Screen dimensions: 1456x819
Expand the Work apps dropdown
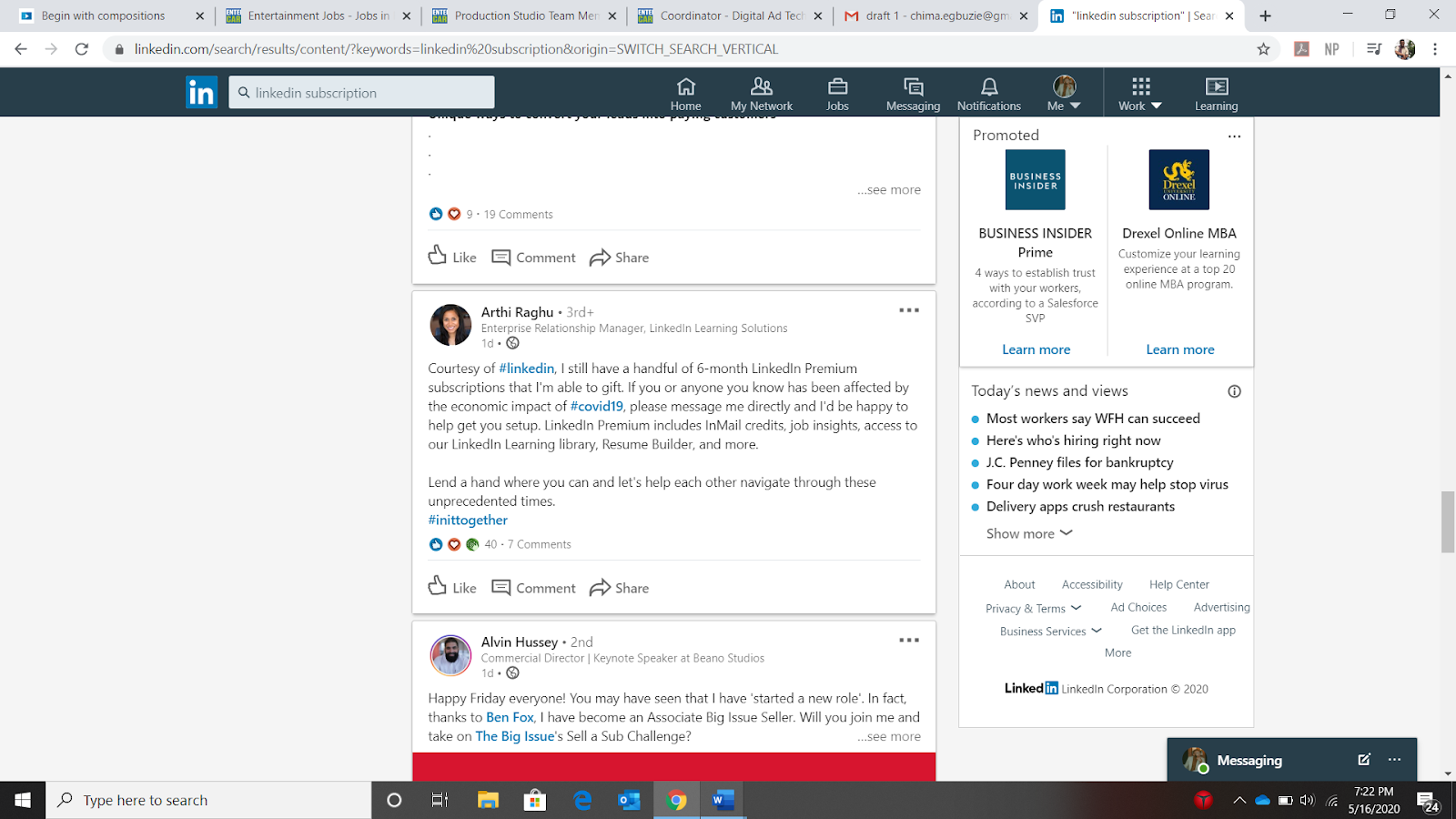pyautogui.click(x=1140, y=94)
